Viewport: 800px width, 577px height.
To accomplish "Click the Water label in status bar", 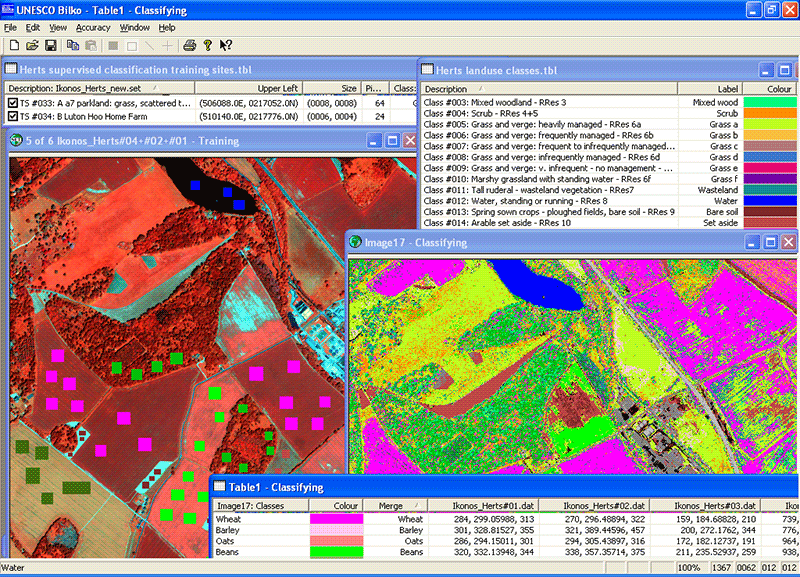I will 13,567.
